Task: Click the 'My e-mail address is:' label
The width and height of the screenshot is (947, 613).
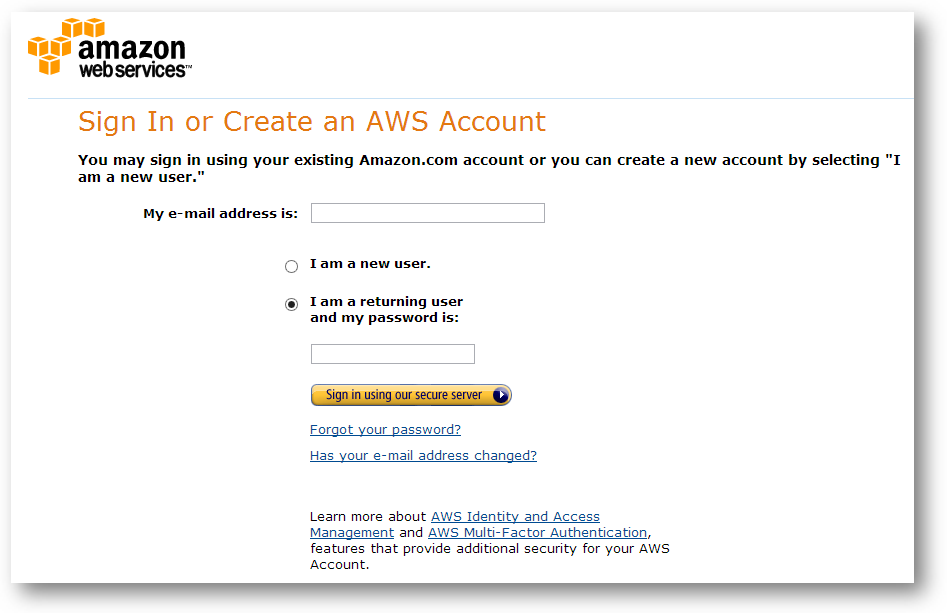Action: coord(220,213)
